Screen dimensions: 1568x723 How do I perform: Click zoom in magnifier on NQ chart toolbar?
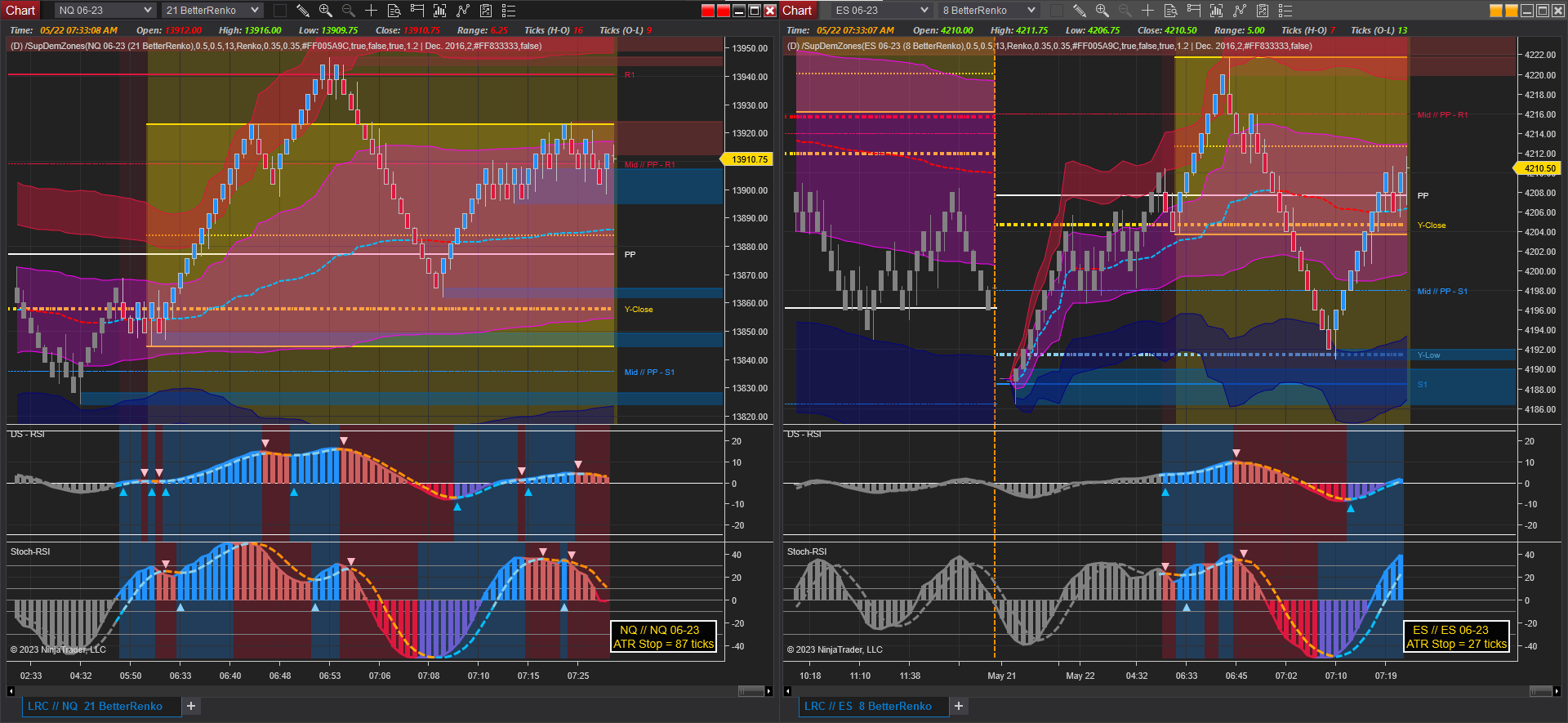pos(325,11)
